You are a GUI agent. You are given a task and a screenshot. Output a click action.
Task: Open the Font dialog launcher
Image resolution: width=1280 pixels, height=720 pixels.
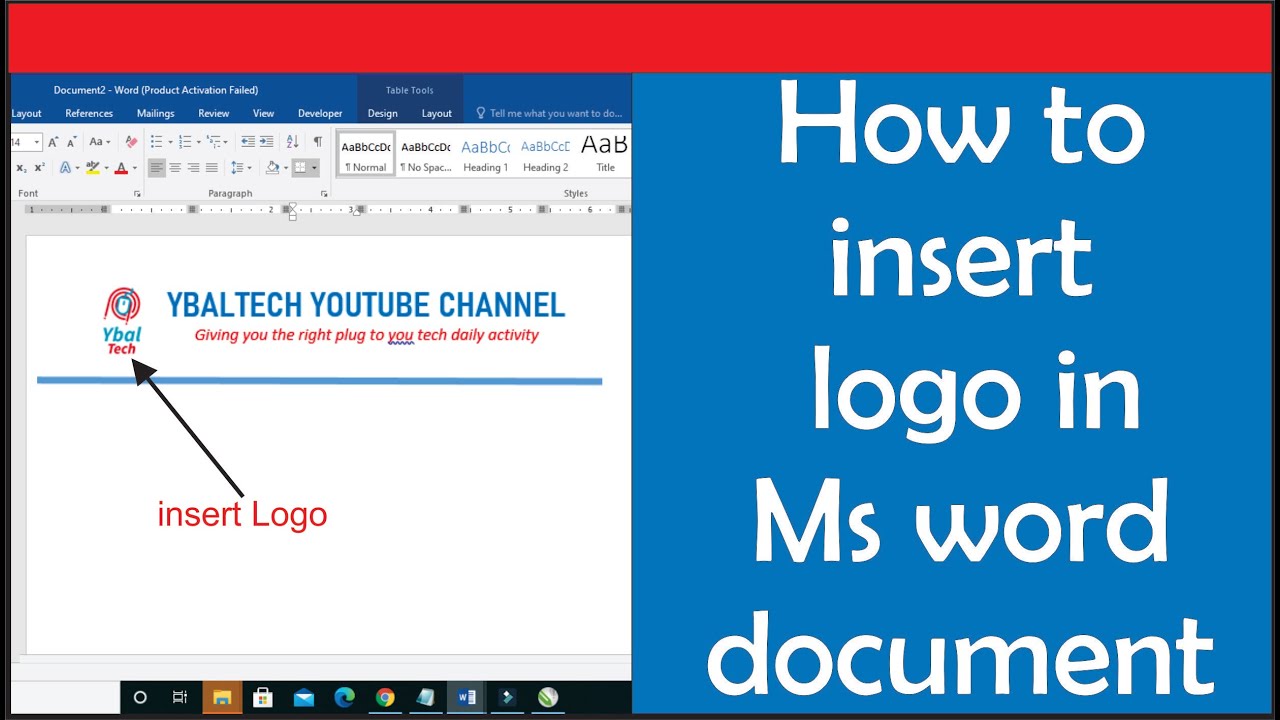(x=137, y=193)
